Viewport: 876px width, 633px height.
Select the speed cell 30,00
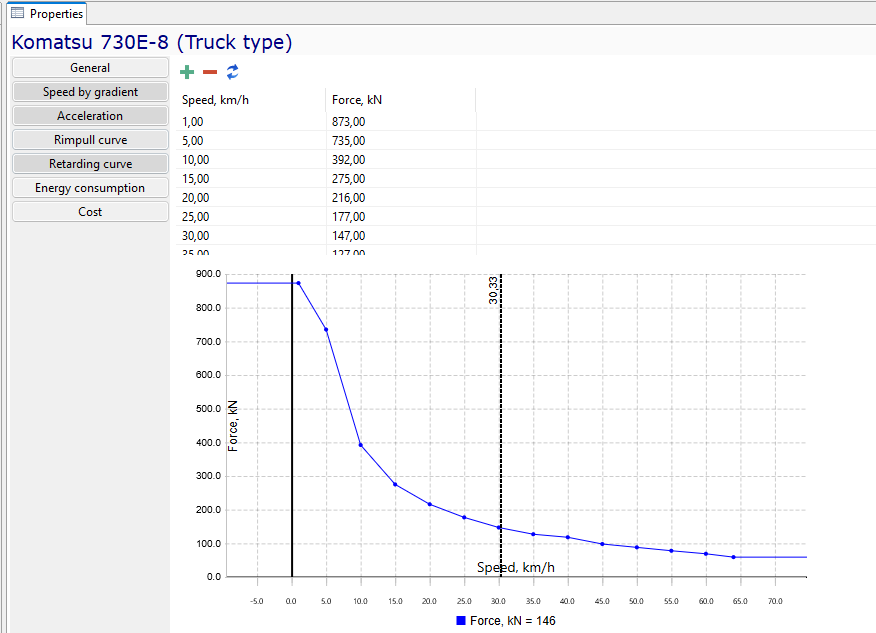click(x=251, y=236)
